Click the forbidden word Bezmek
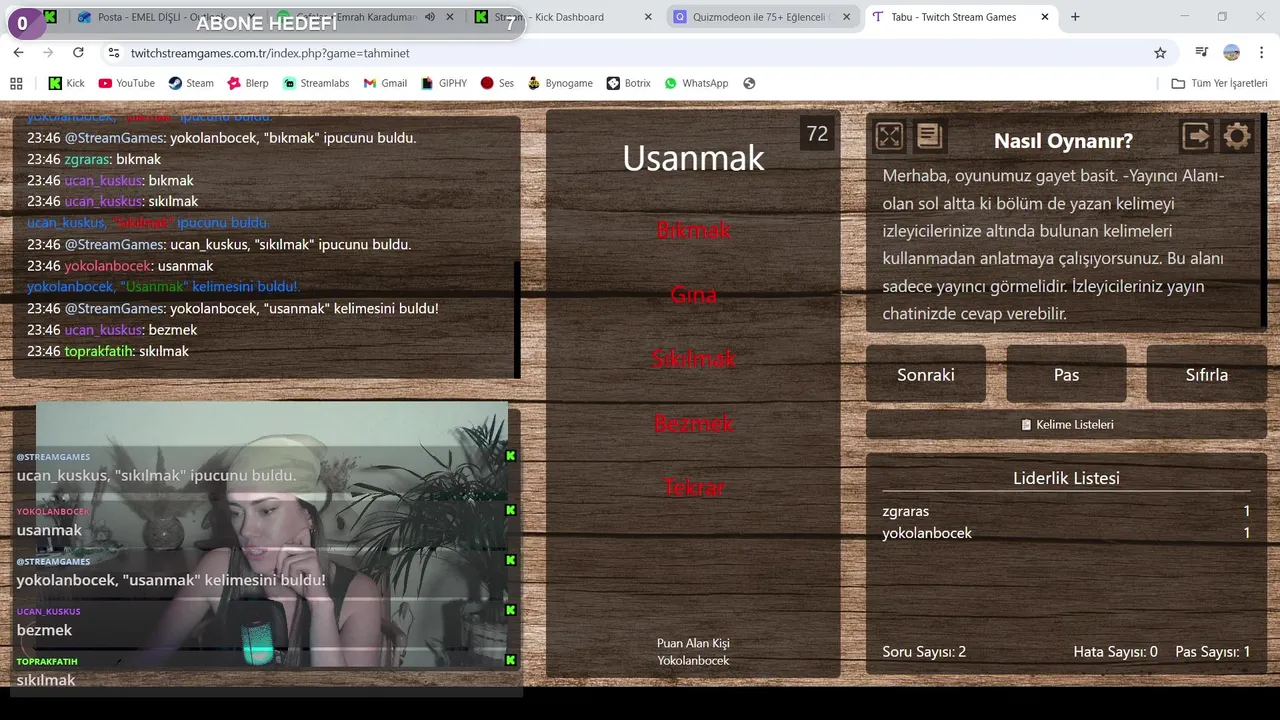This screenshot has width=1280, height=720. click(x=693, y=423)
